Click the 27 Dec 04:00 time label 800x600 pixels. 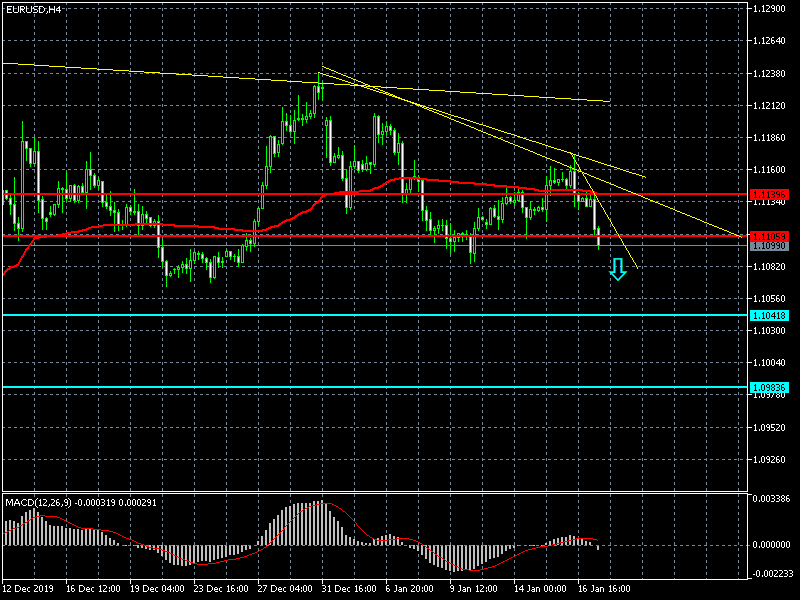pyautogui.click(x=285, y=588)
